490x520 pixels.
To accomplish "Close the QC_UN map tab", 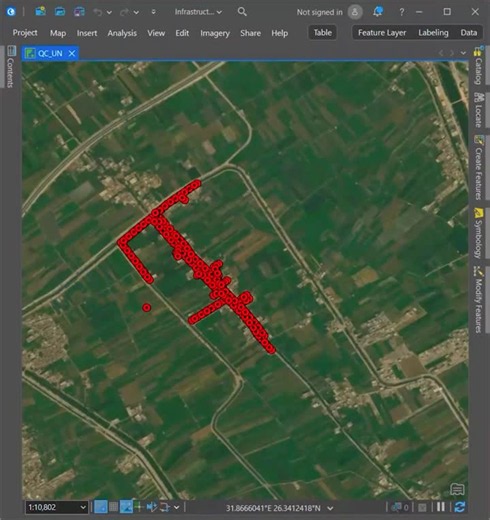I will (x=72, y=53).
